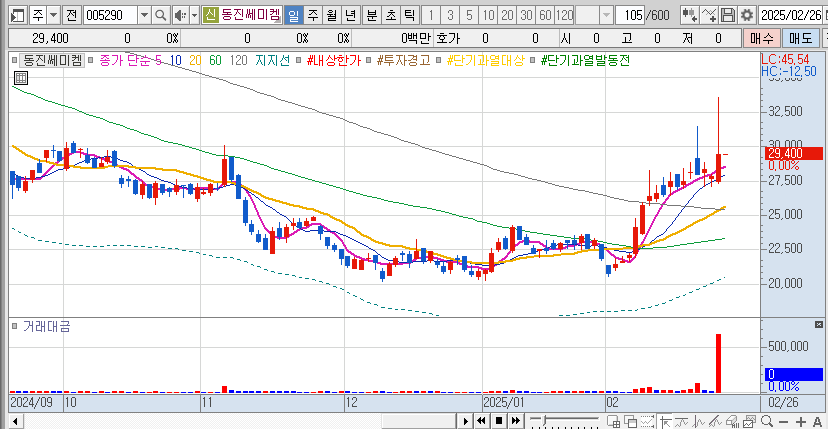Click the bottom magnifier zoom icon
The width and height of the screenshot is (828, 429).
pyautogui.click(x=767, y=421)
